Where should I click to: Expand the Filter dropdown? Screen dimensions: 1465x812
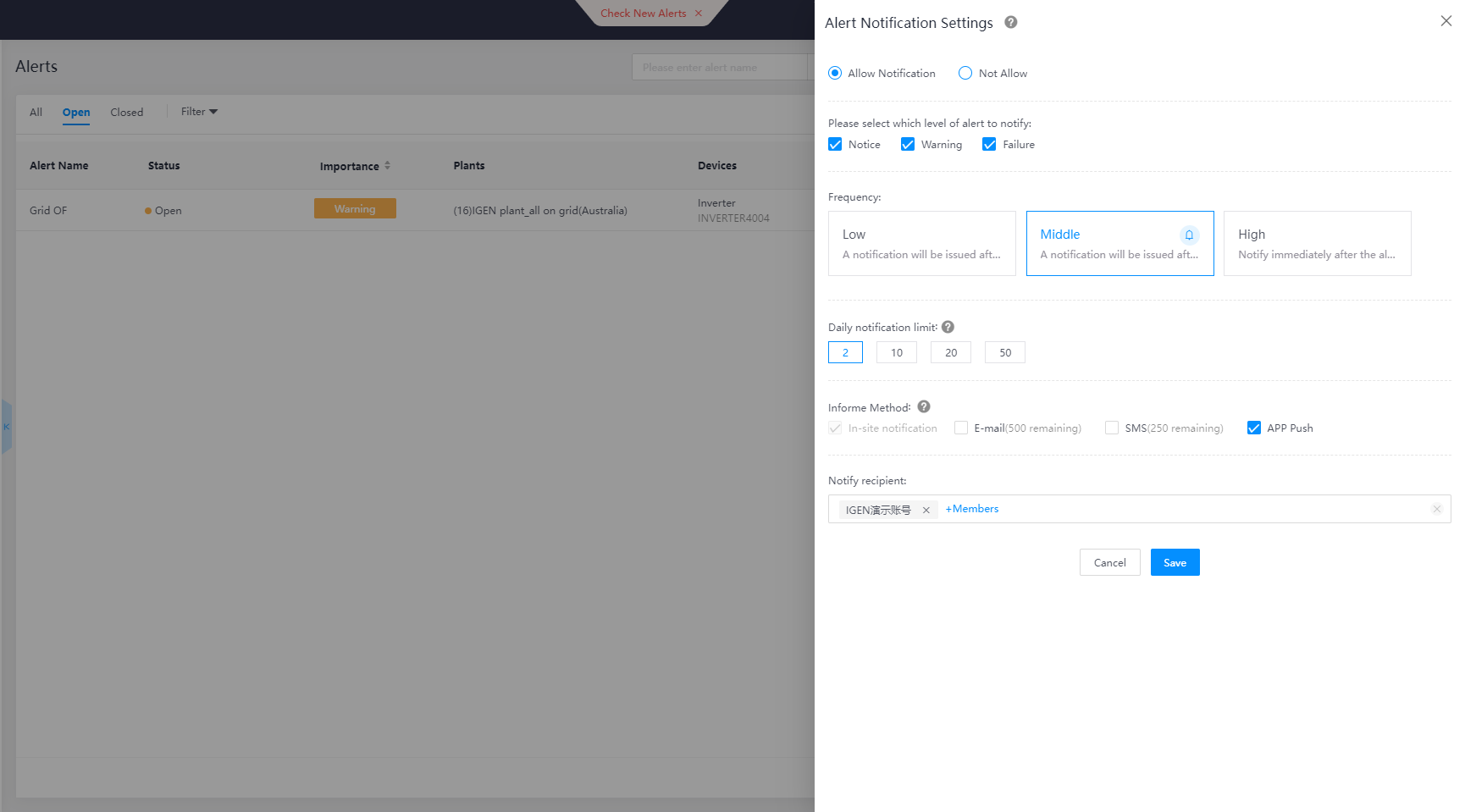199,112
